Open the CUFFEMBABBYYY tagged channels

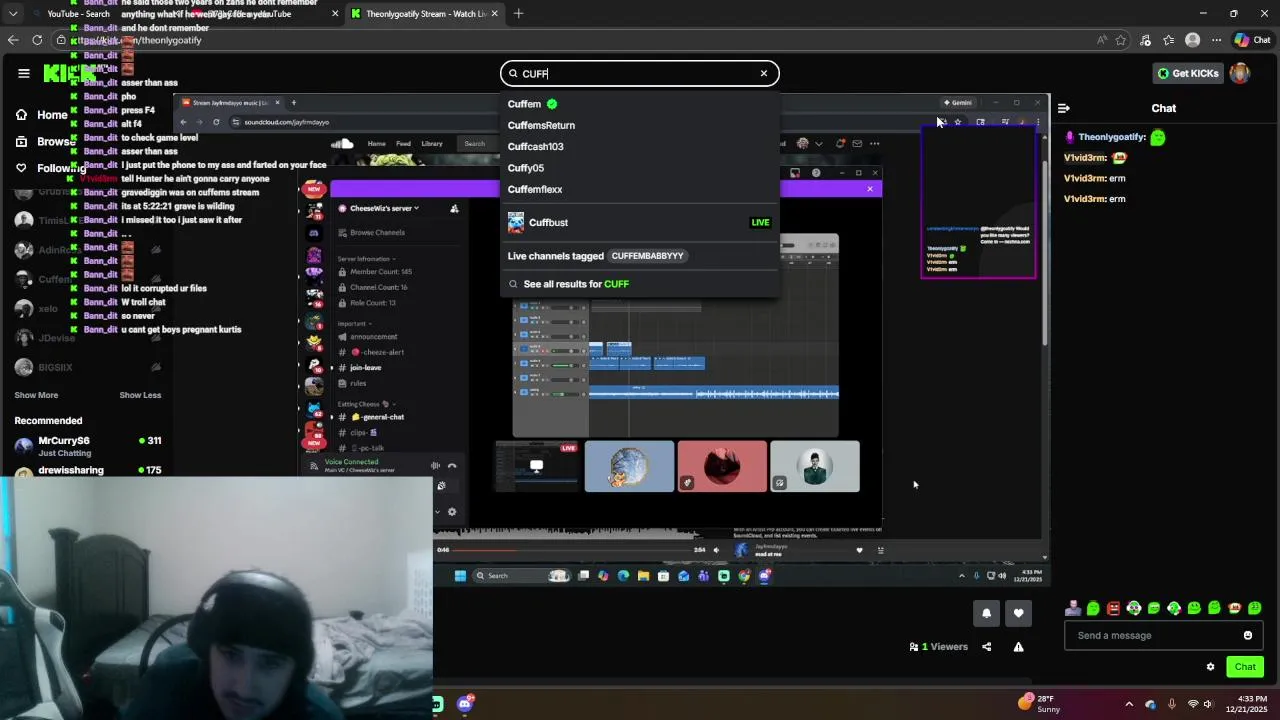click(648, 256)
